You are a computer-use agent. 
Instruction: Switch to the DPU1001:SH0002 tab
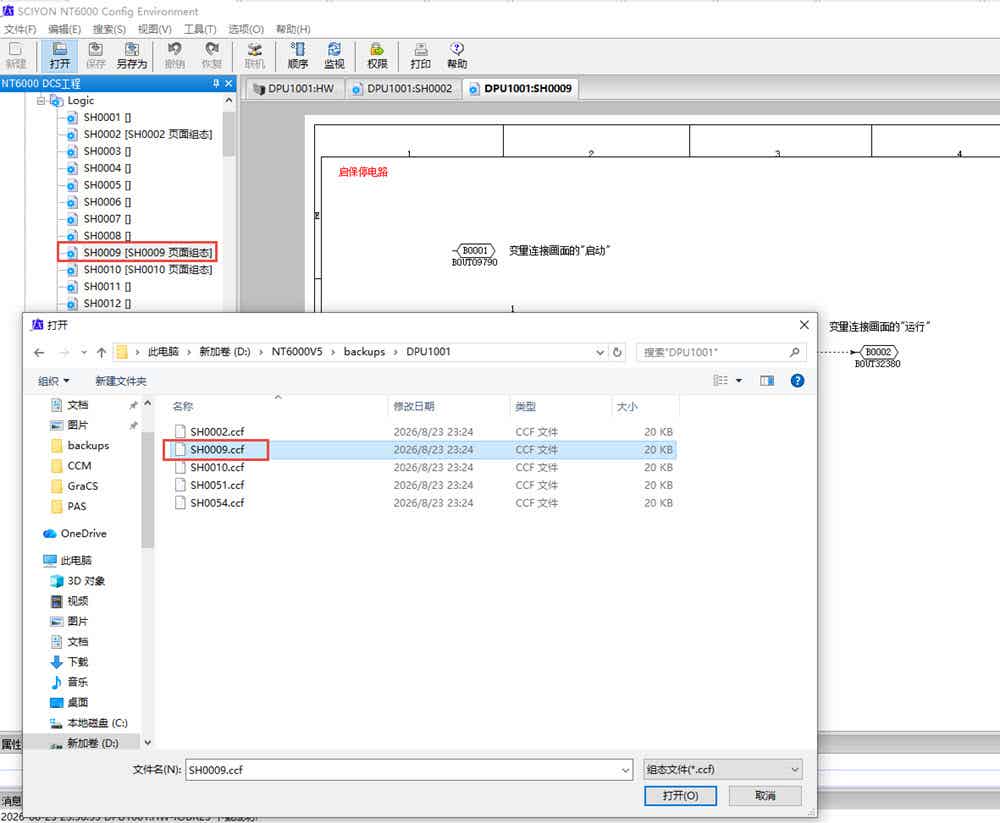[402, 89]
